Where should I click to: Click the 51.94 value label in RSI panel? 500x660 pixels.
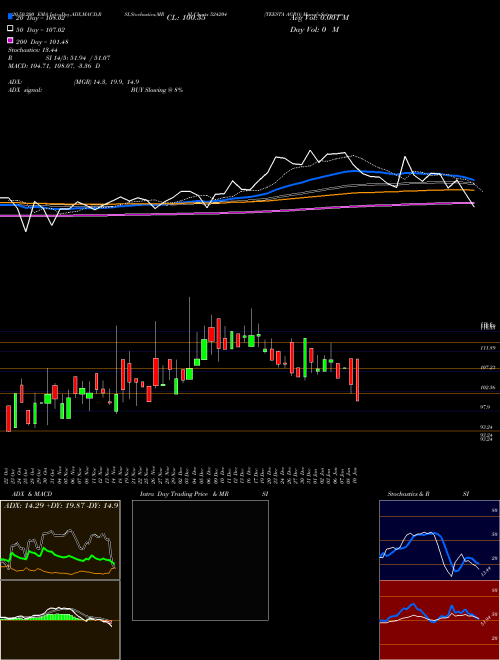pos(486,620)
